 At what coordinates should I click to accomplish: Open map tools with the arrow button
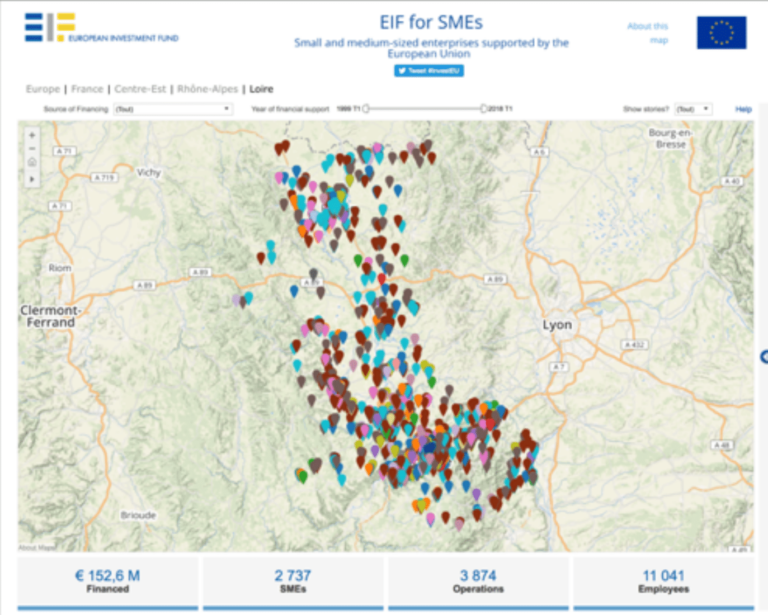(32, 178)
